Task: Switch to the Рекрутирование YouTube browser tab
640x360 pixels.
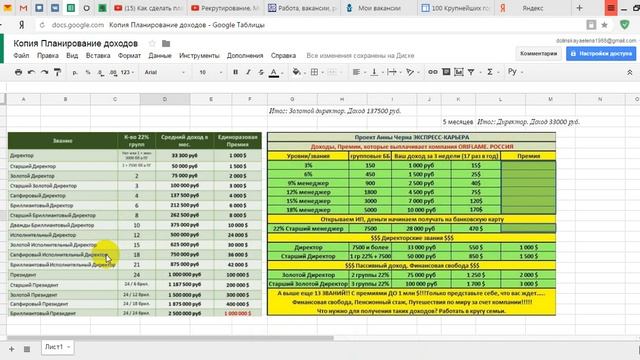Action: pos(225,8)
